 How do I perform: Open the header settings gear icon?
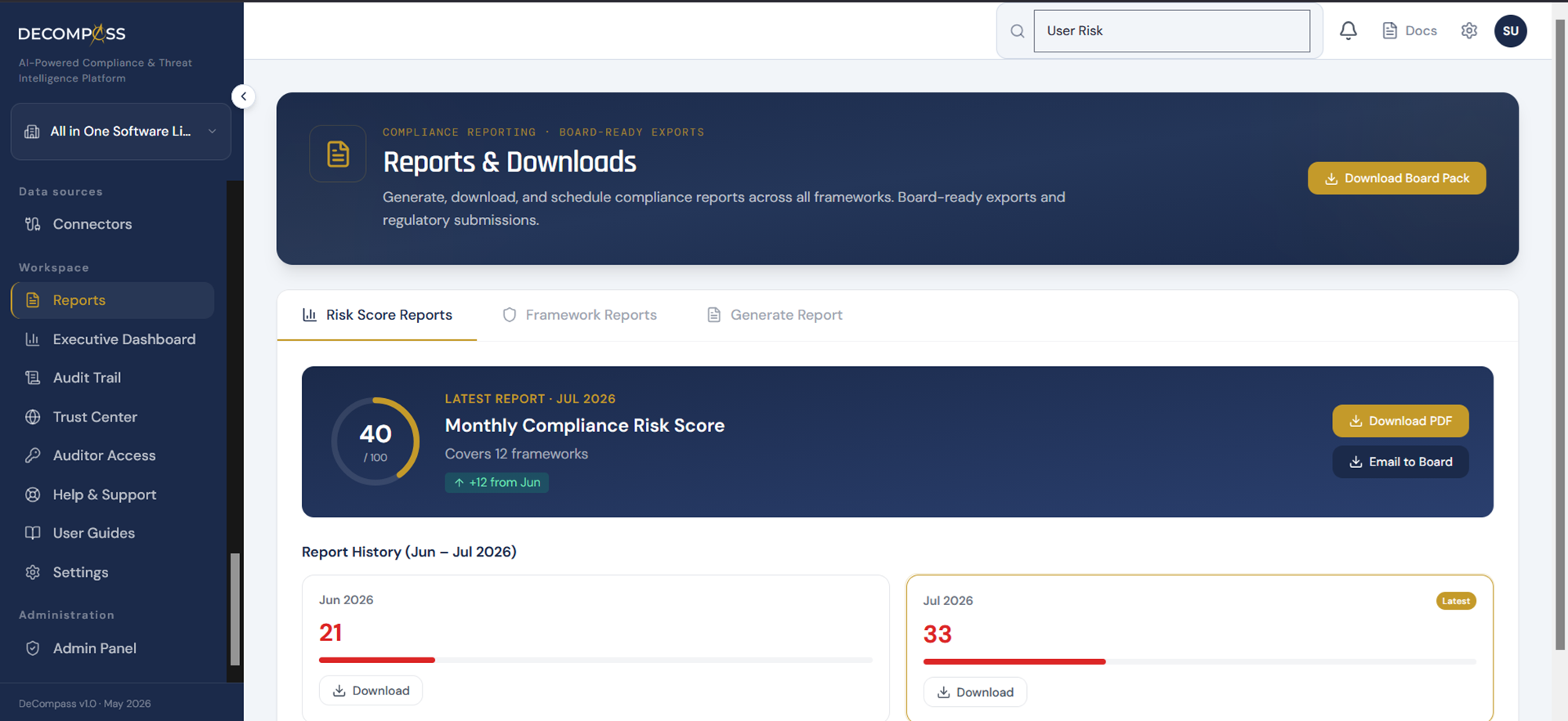1469,31
